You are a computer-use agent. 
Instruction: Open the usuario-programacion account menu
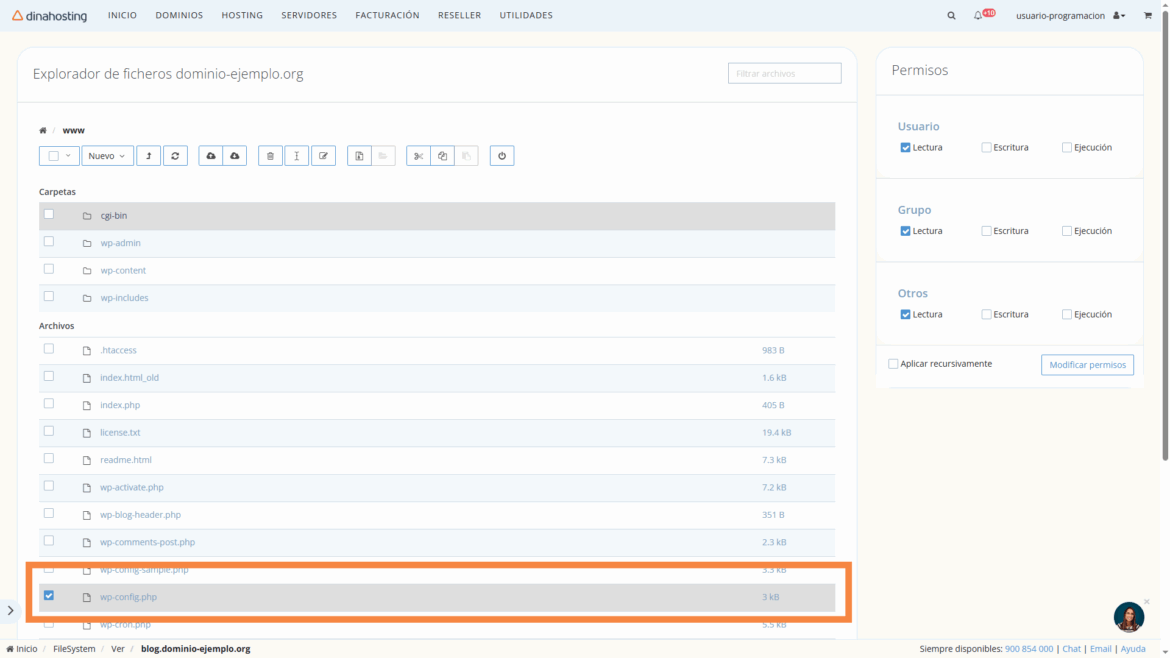pos(1069,16)
